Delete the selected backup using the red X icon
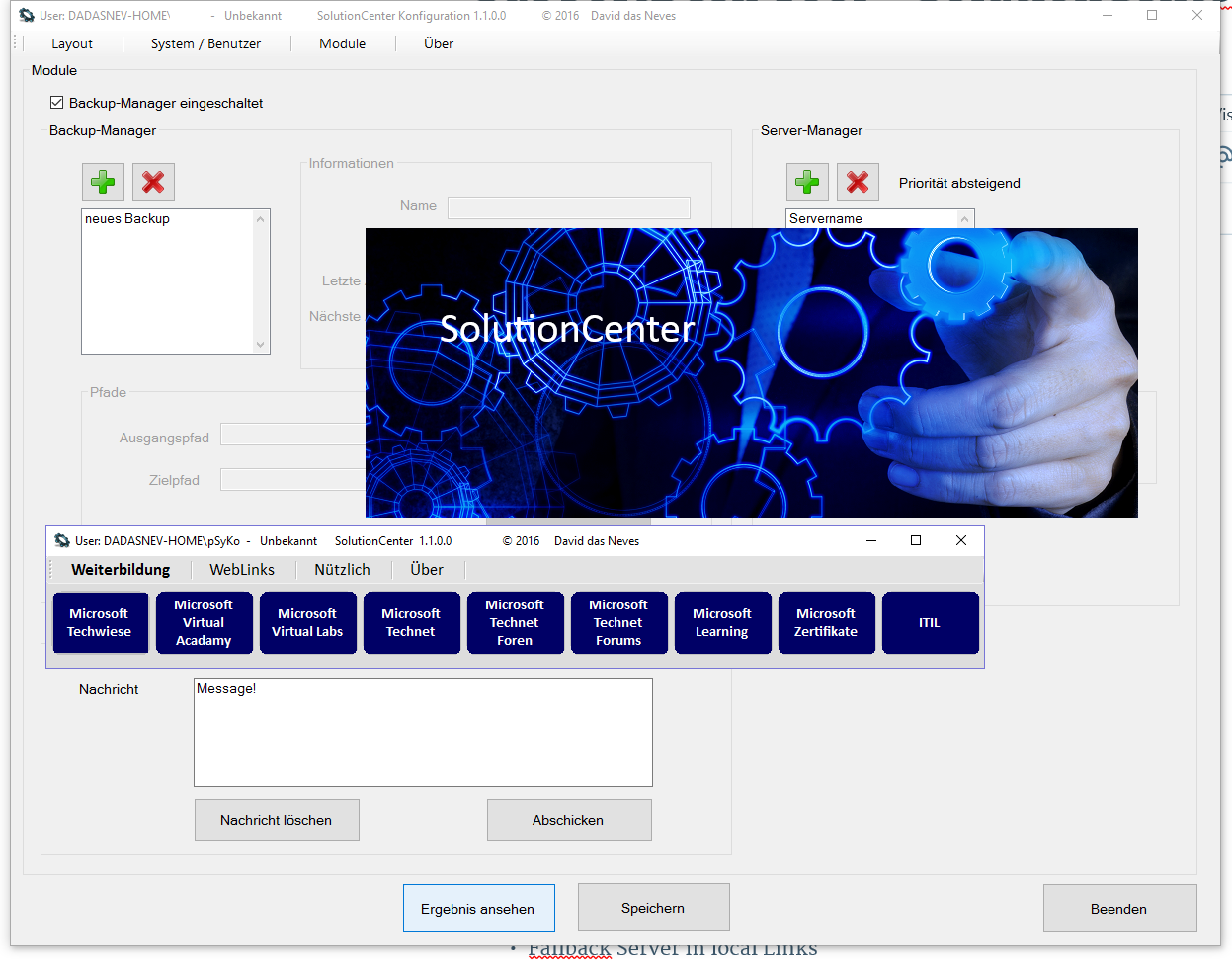 click(x=154, y=182)
